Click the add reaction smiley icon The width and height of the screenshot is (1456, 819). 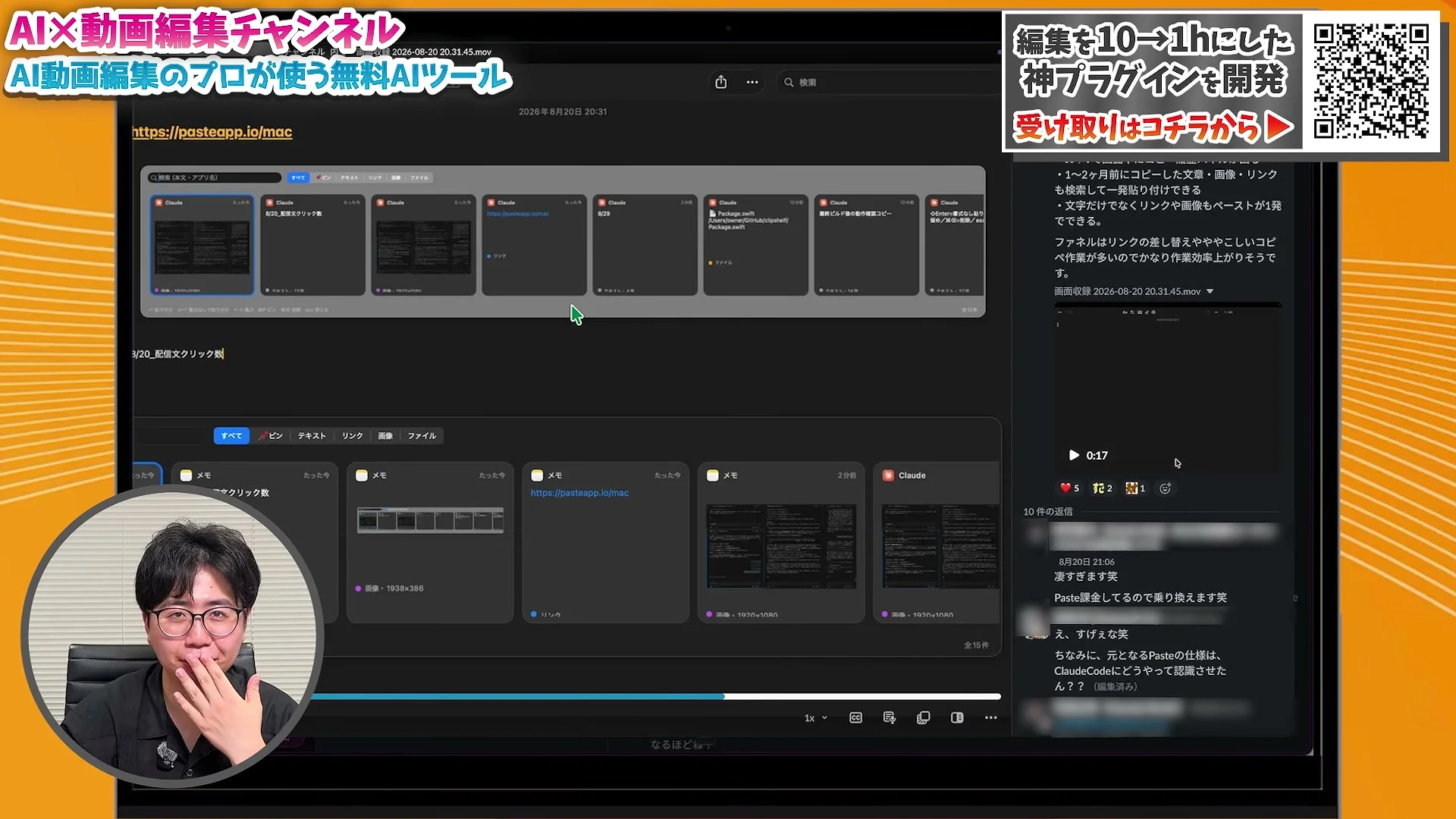[1166, 488]
